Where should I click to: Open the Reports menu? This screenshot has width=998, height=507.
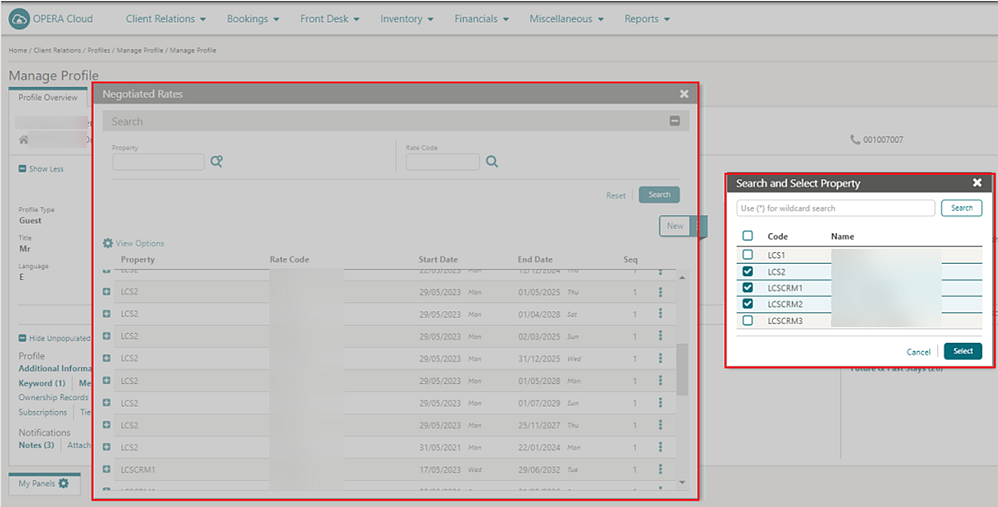(647, 19)
